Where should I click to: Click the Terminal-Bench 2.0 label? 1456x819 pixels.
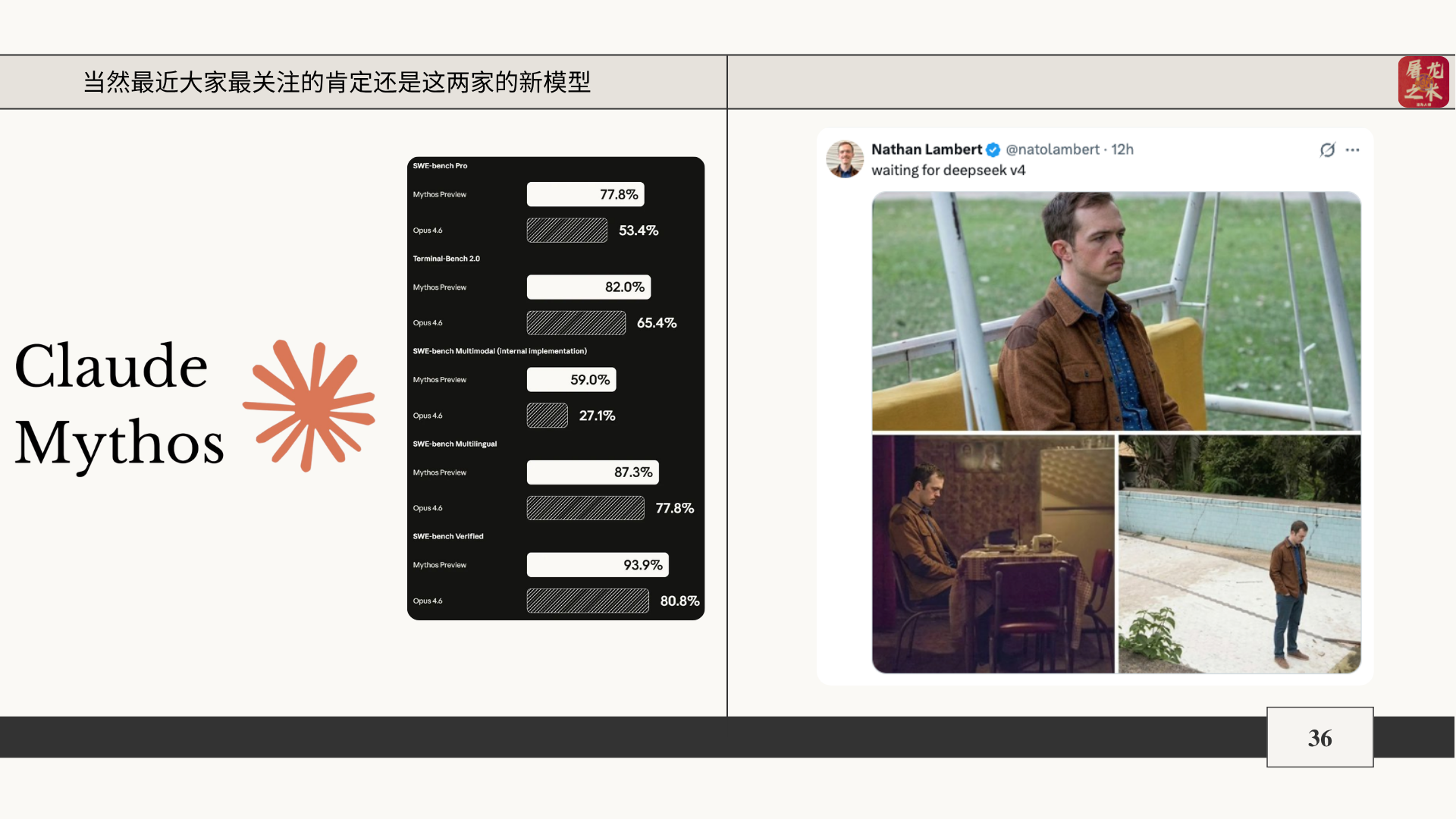click(446, 259)
